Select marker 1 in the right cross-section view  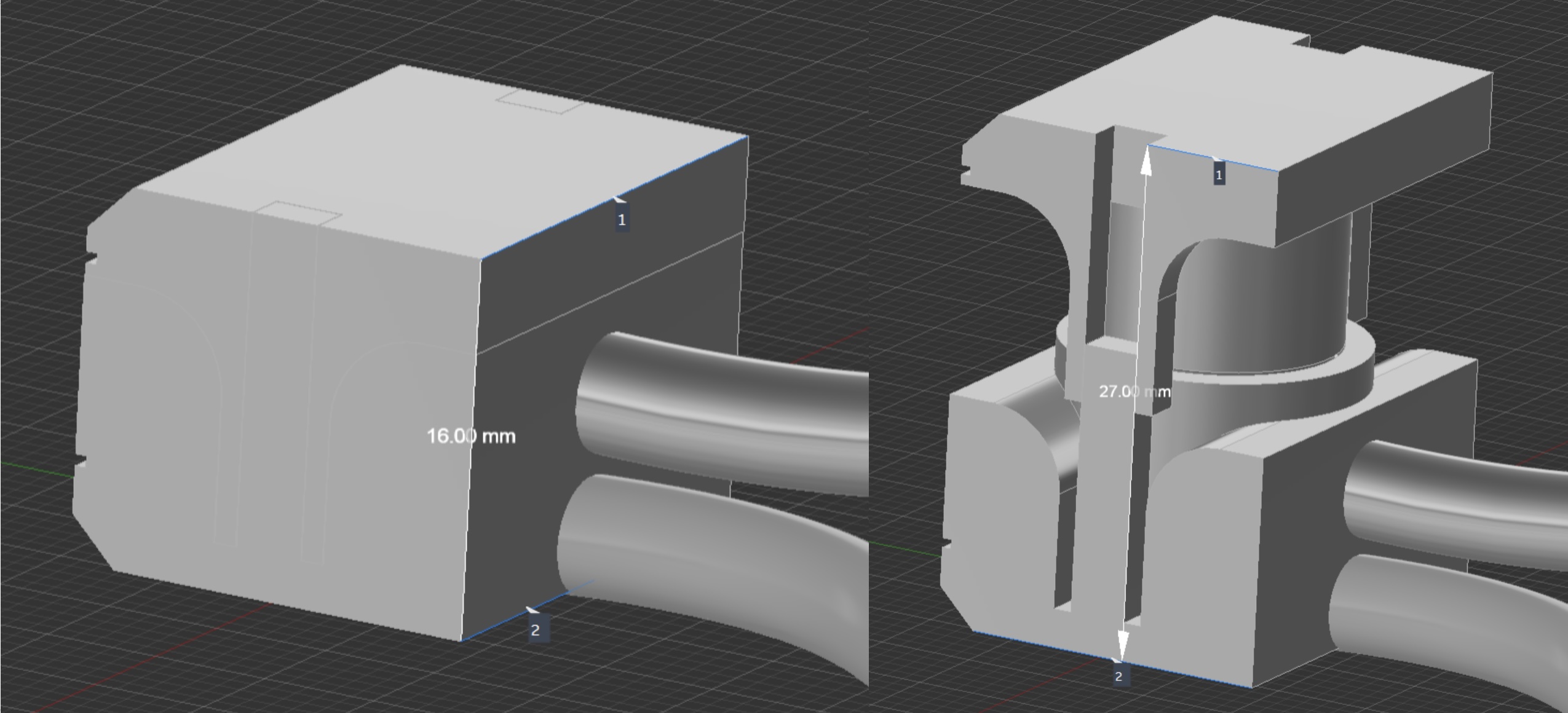1220,175
